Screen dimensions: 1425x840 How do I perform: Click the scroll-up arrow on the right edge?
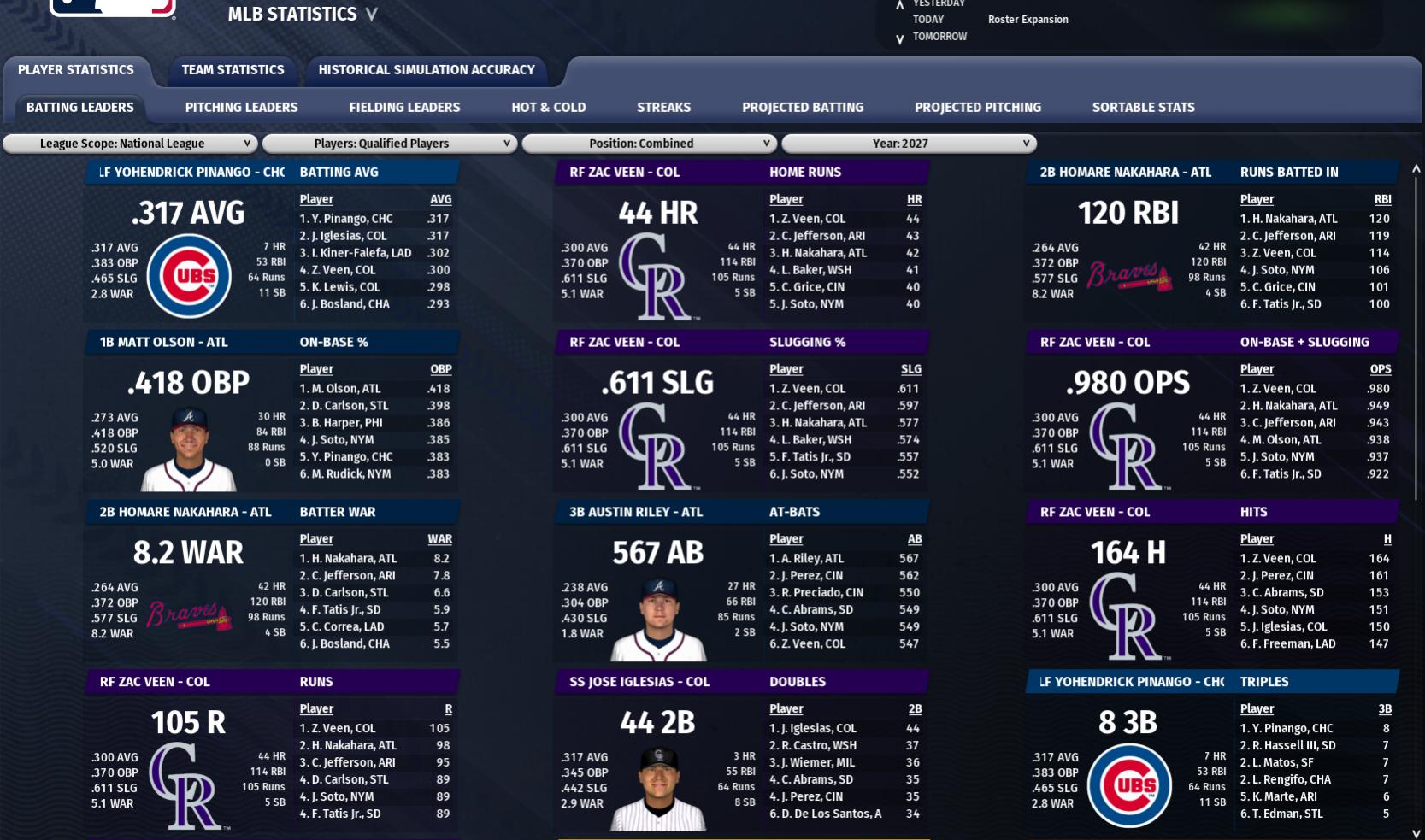point(1416,169)
